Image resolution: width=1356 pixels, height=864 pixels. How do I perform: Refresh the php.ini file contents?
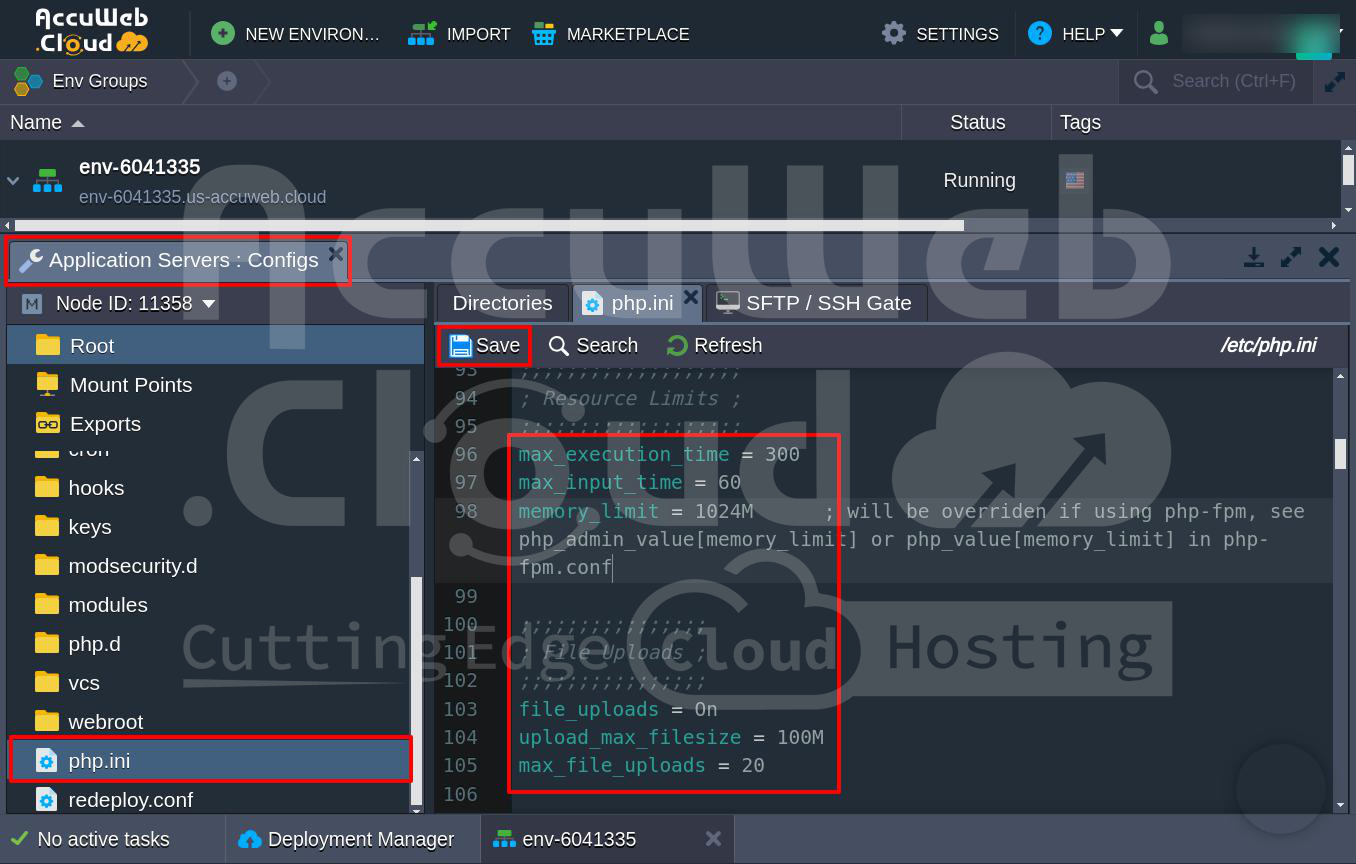pos(714,346)
